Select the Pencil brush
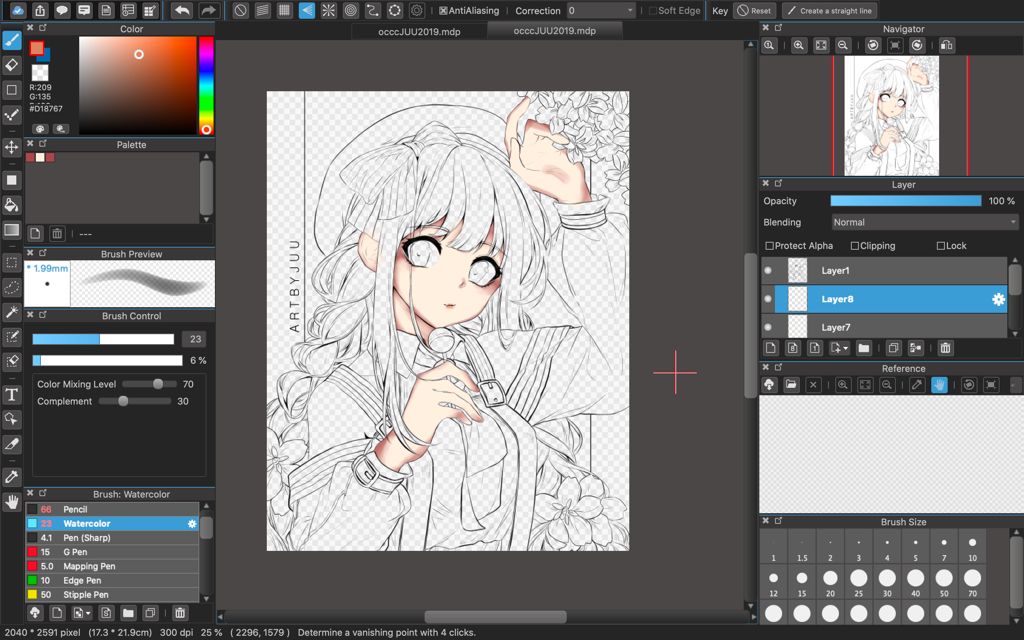Viewport: 1024px width, 640px height. point(112,509)
